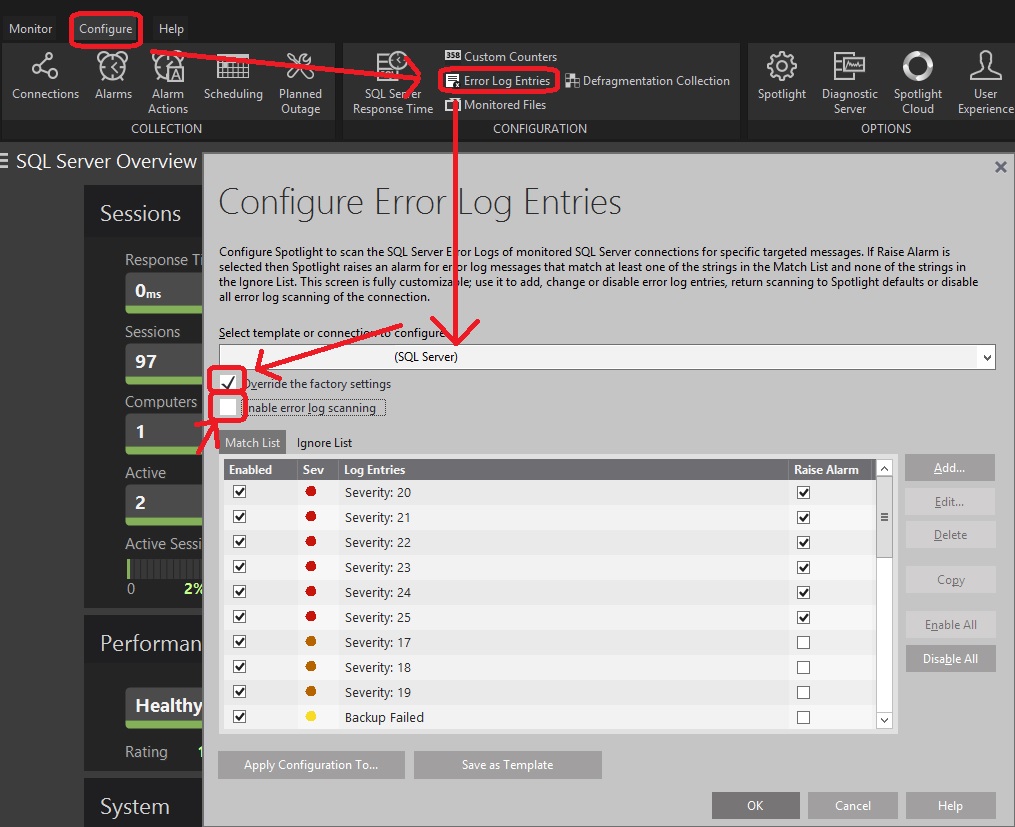The height and width of the screenshot is (827, 1015).
Task: Select the Match List tab
Action: (x=252, y=443)
